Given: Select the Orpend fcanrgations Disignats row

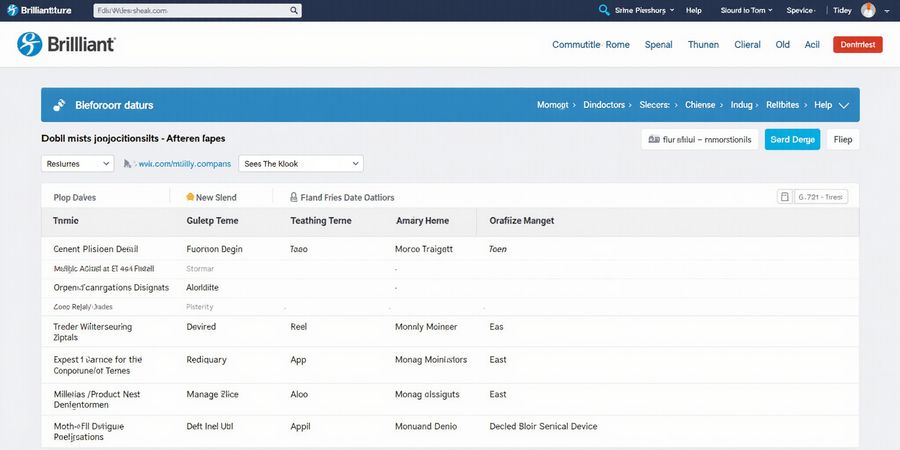Looking at the screenshot, I should click(450, 287).
